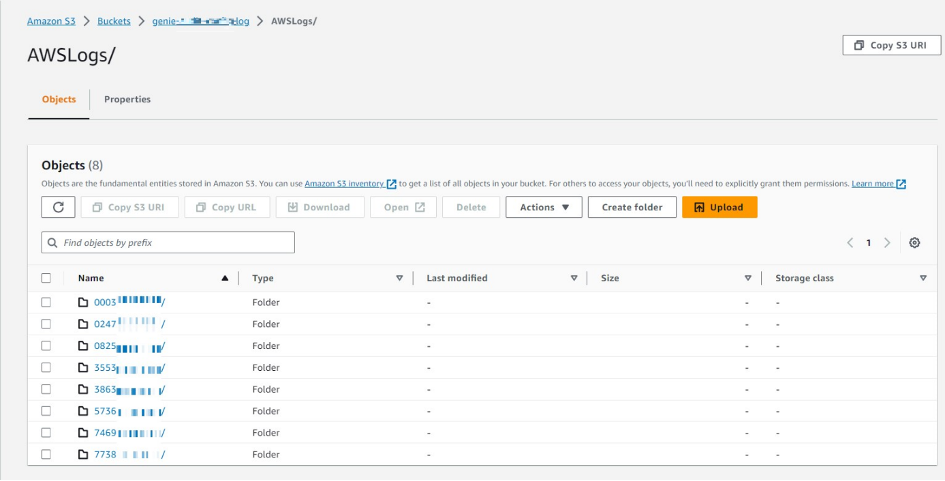Click the orange Upload button
The image size is (945, 481).
(720, 207)
